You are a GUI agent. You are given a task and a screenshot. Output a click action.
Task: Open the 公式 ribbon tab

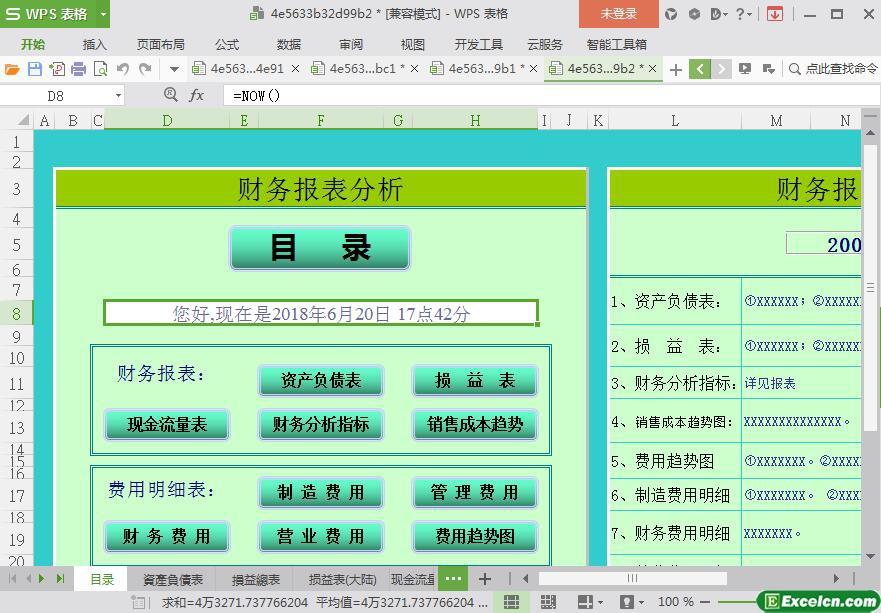click(227, 44)
